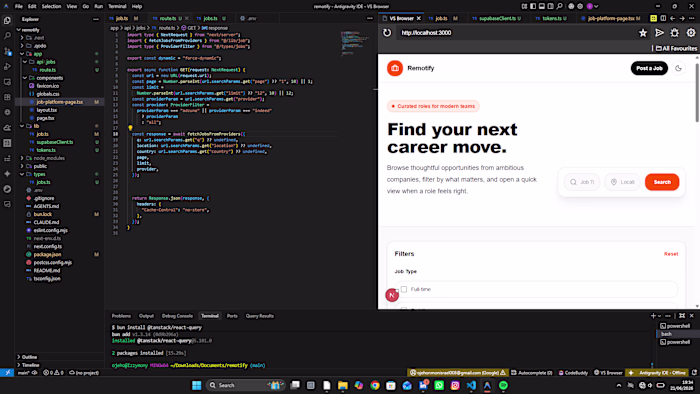
Task: Maximize the terminal panel
Action: (682, 315)
